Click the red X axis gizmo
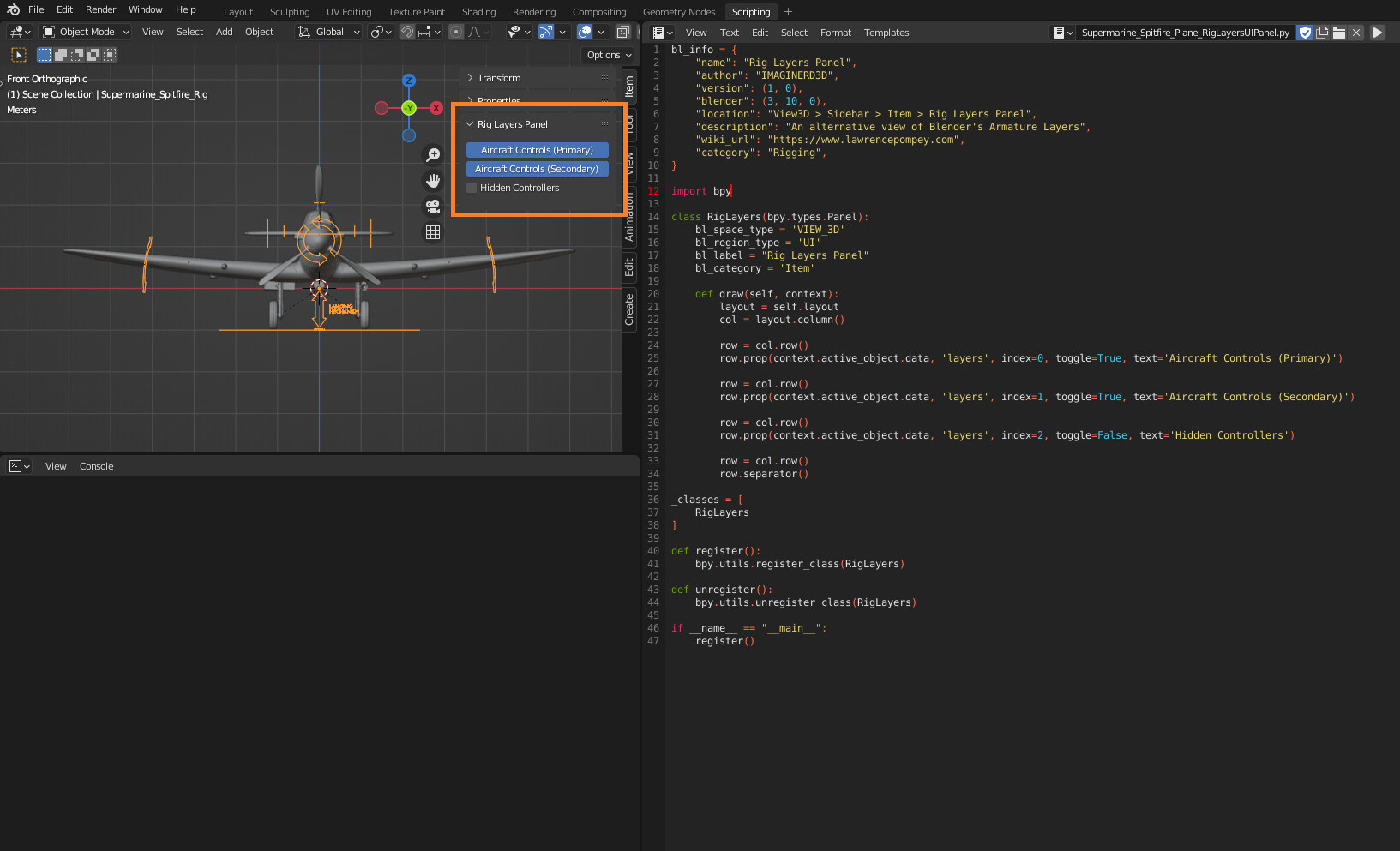The width and height of the screenshot is (1400, 851). [x=436, y=108]
